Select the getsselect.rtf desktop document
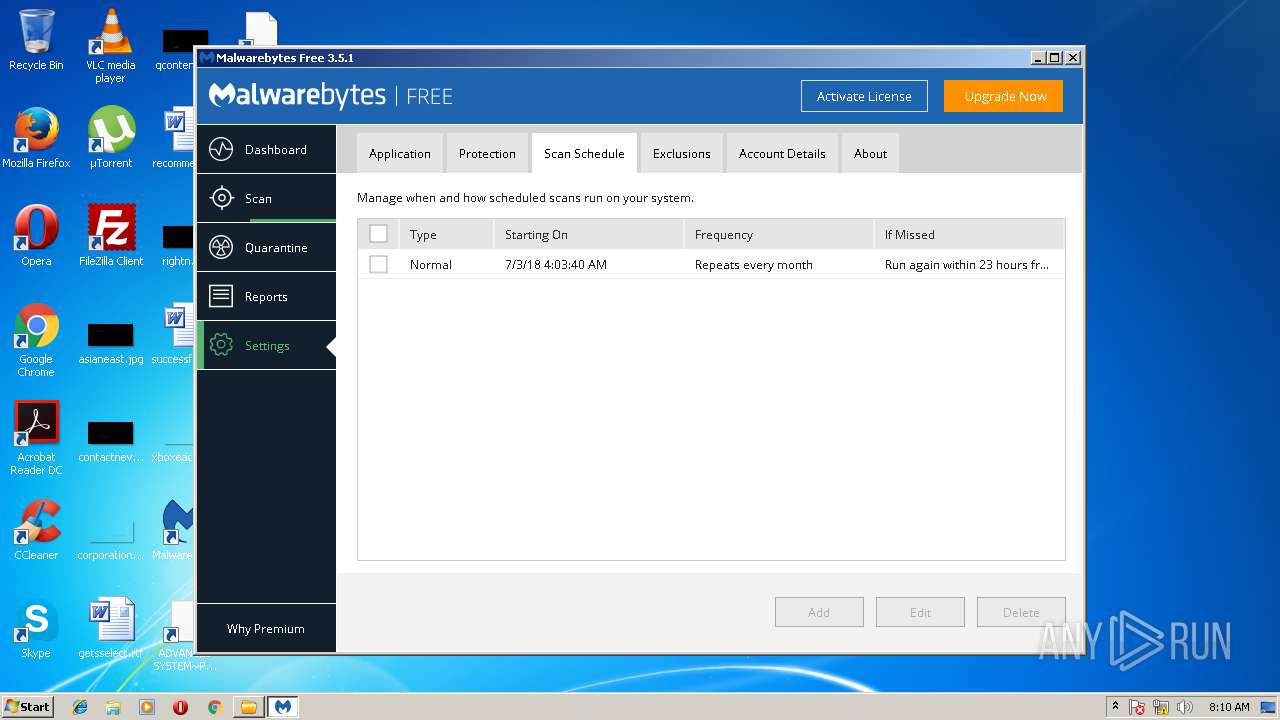 (110, 628)
